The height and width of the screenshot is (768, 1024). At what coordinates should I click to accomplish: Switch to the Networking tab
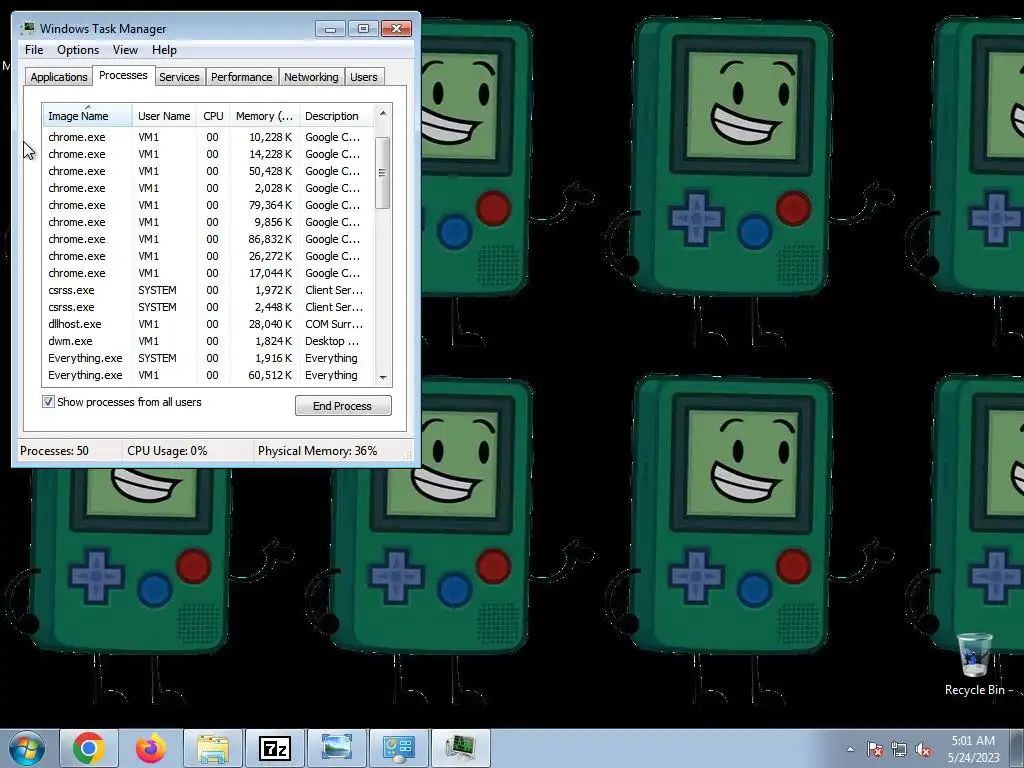(311, 77)
